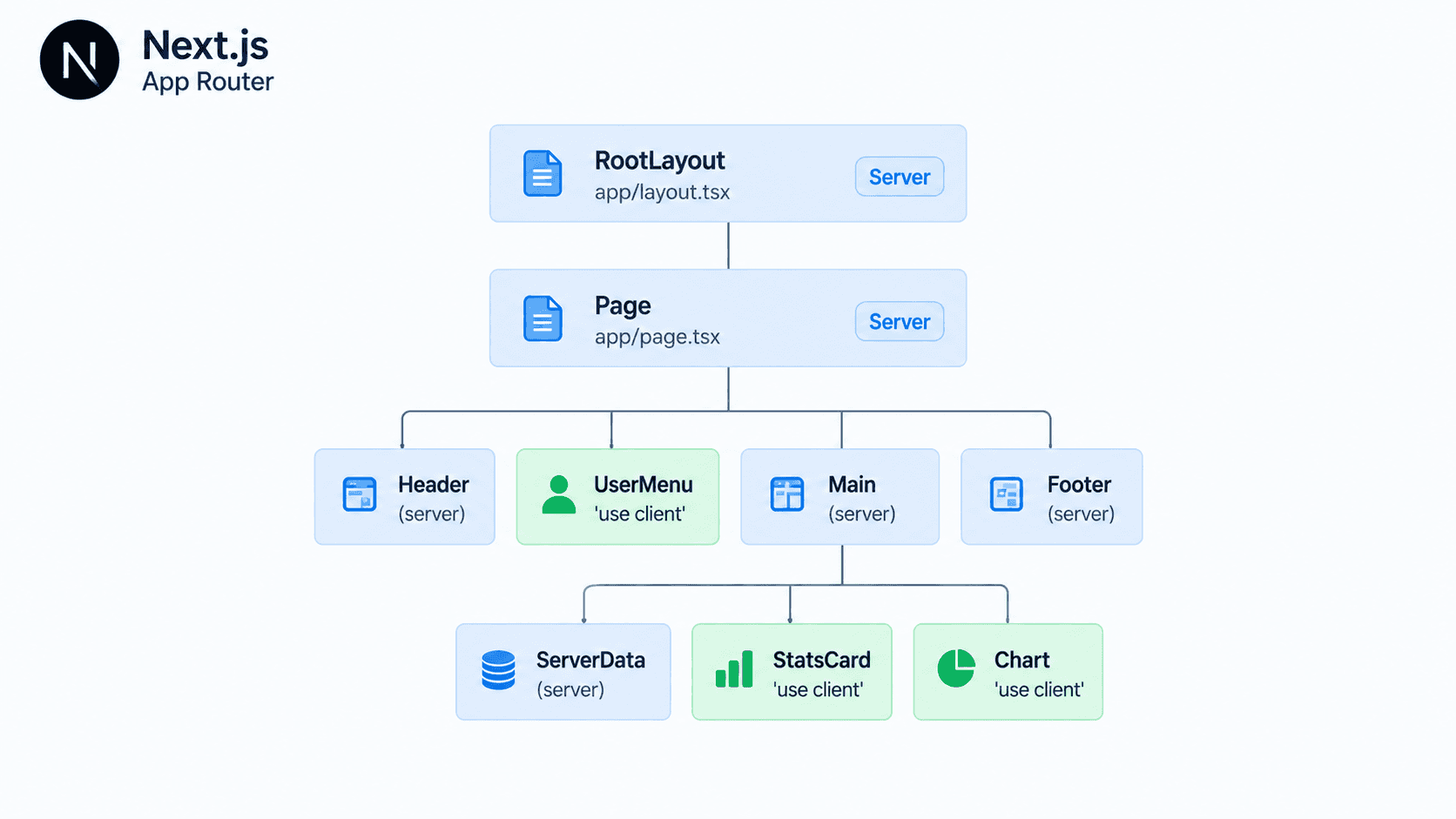Click the Server badge on RootLayout

coord(900,177)
